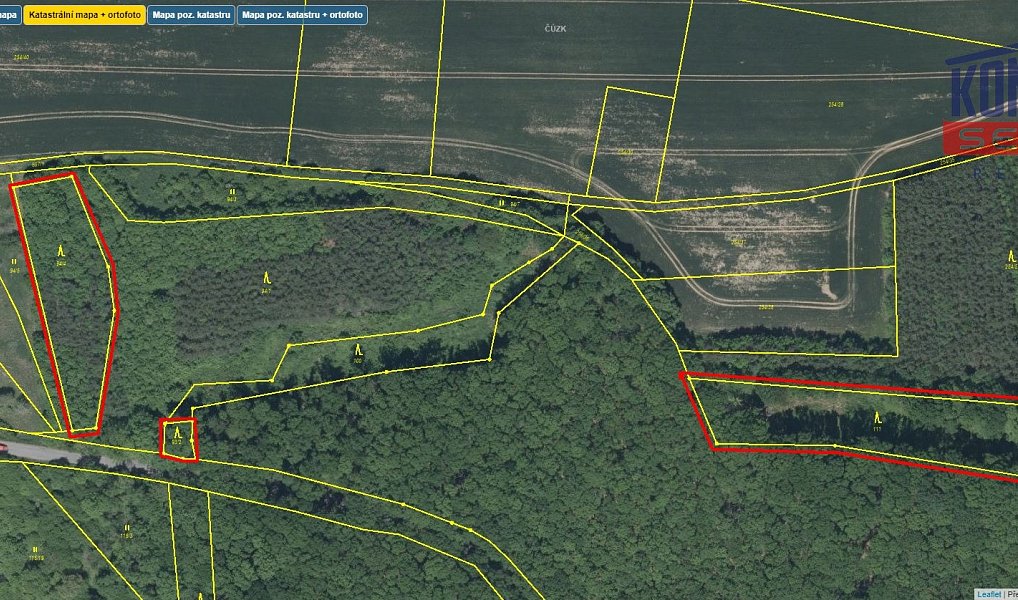
Task: Click meadow symbol above label 115/3
Action: (x=127, y=528)
